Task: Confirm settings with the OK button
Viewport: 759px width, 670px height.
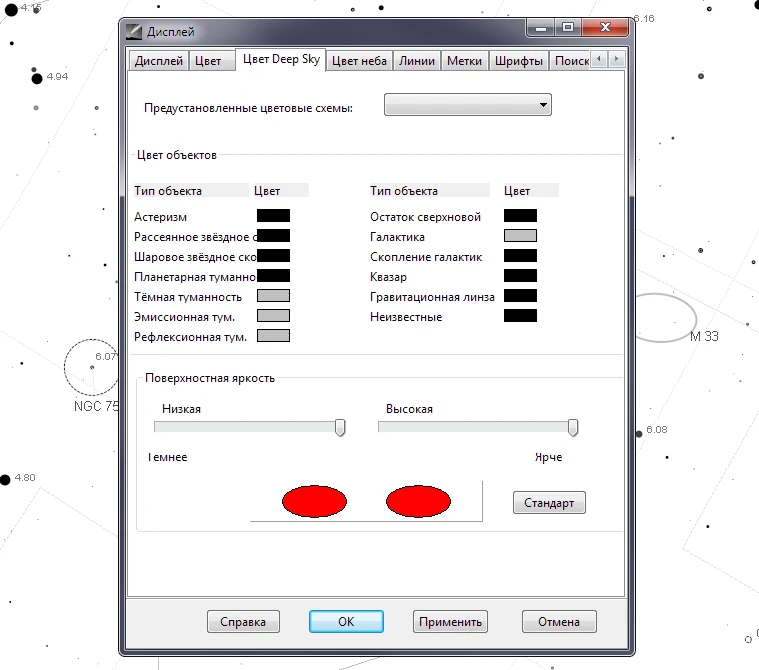Action: (x=346, y=621)
